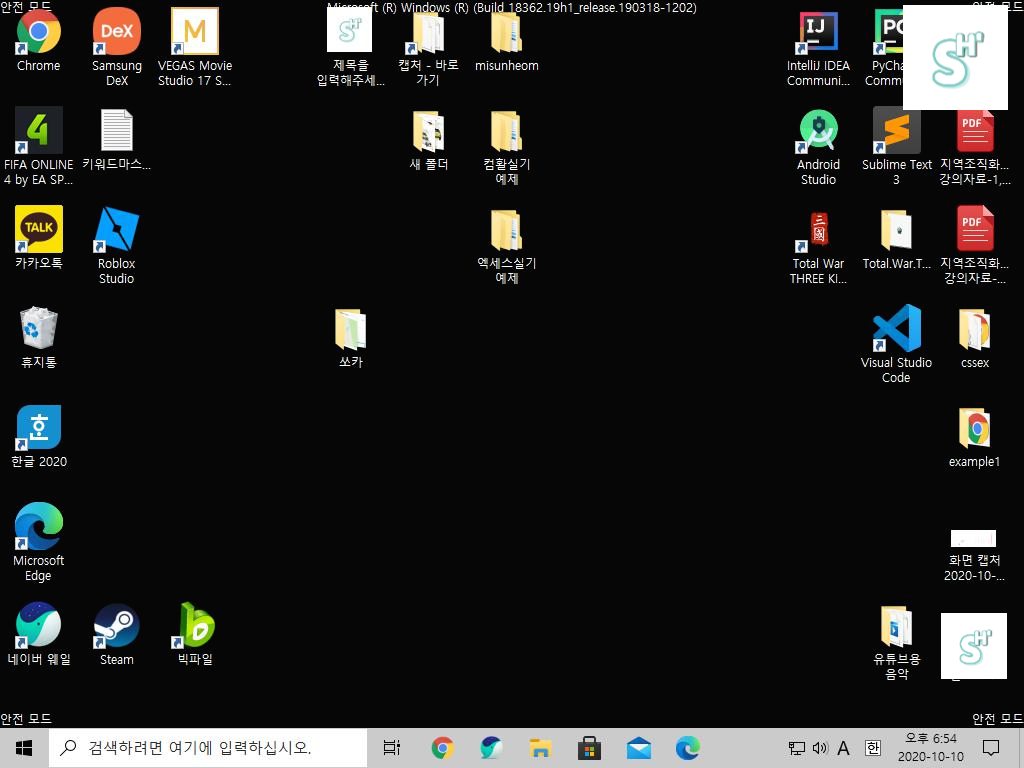Open the Action Center notifications
The height and width of the screenshot is (768, 1024).
[x=991, y=748]
